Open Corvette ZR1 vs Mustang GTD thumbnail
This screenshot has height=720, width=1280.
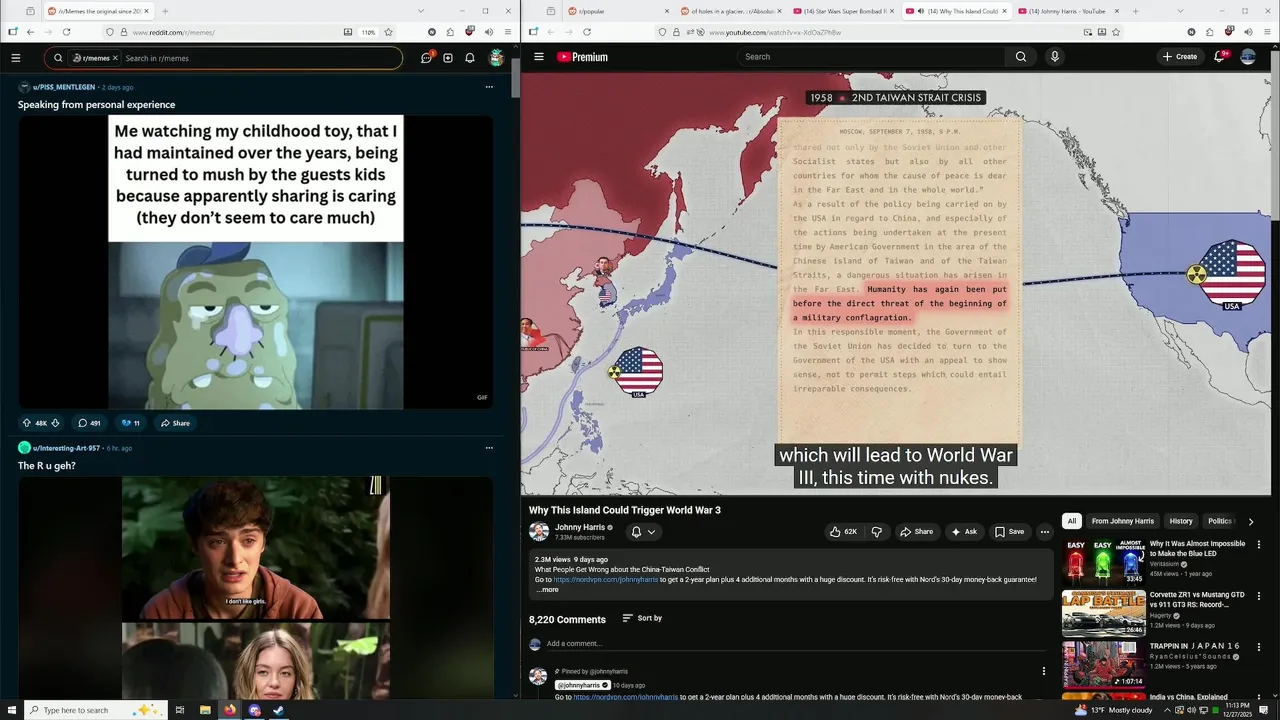click(1103, 613)
